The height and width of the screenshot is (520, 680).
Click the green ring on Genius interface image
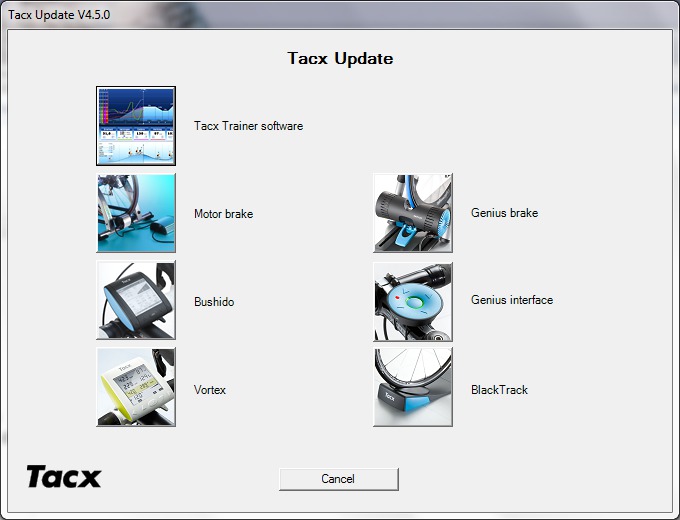(x=414, y=302)
